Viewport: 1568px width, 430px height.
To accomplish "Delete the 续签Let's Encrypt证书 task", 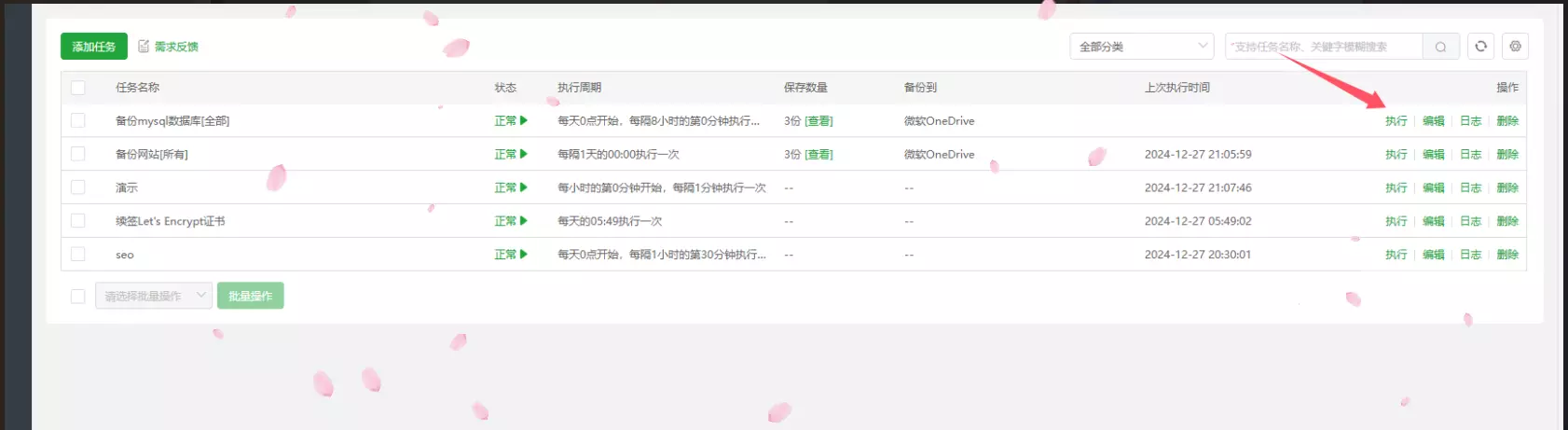I will click(x=1507, y=221).
